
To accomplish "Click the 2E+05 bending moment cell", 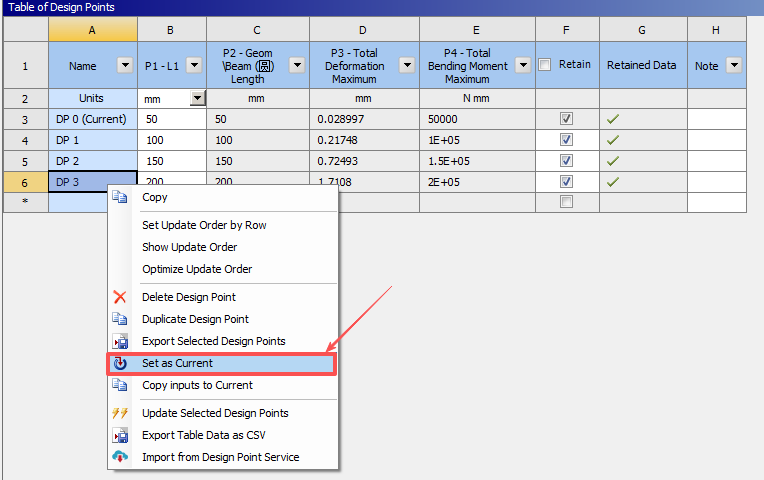I will pos(477,182).
